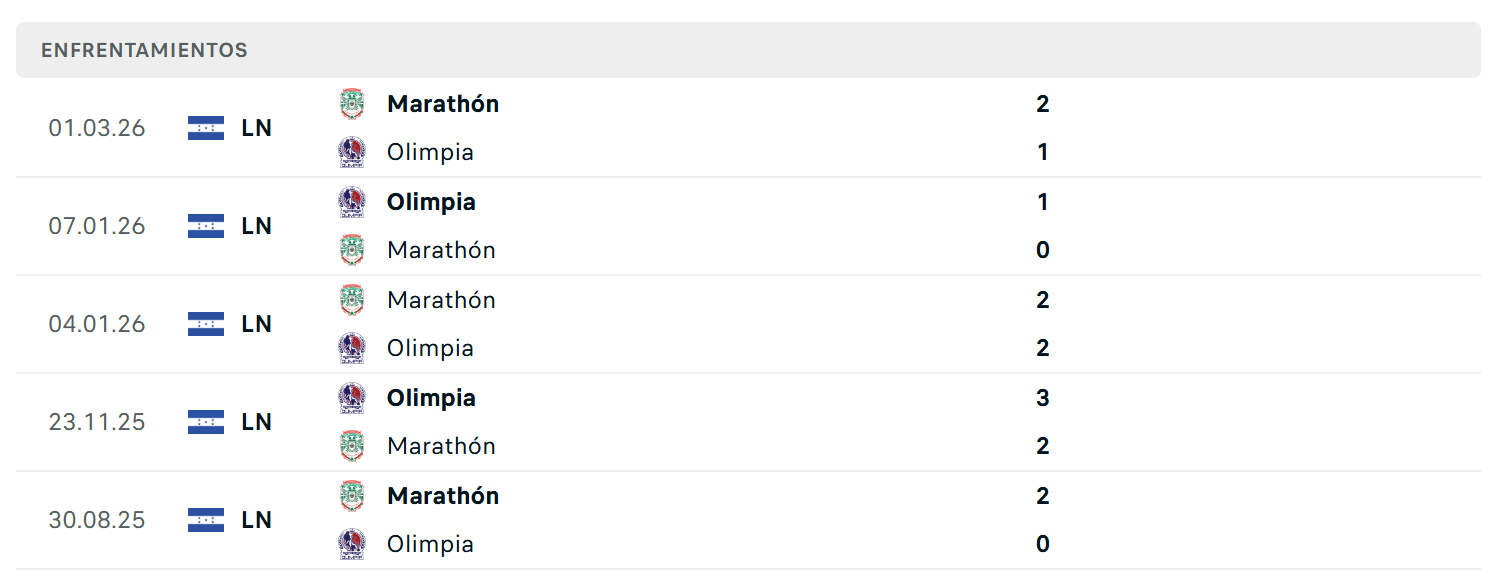Image resolution: width=1497 pixels, height=586 pixels.
Task: Open Marathón team from 01.03.26 match
Action: coord(443,104)
